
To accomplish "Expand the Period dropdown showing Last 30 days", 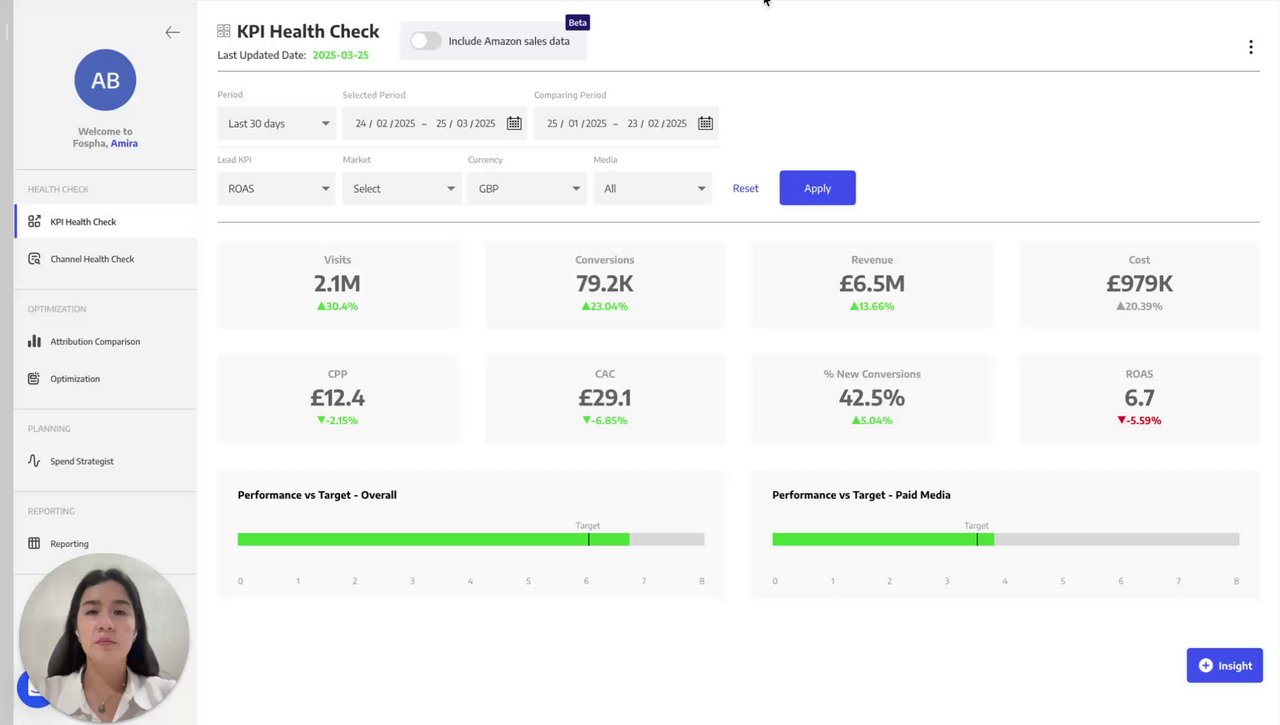I will point(277,123).
